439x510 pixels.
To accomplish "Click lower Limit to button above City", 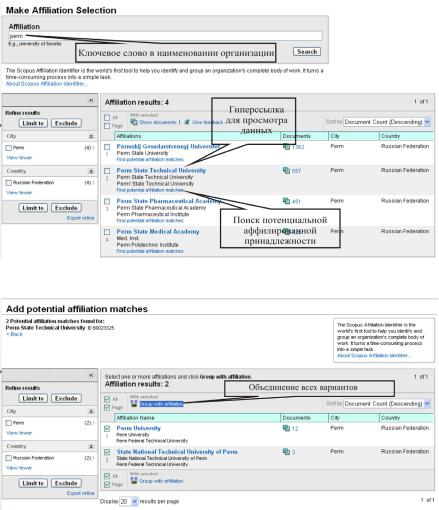I will (x=33, y=399).
